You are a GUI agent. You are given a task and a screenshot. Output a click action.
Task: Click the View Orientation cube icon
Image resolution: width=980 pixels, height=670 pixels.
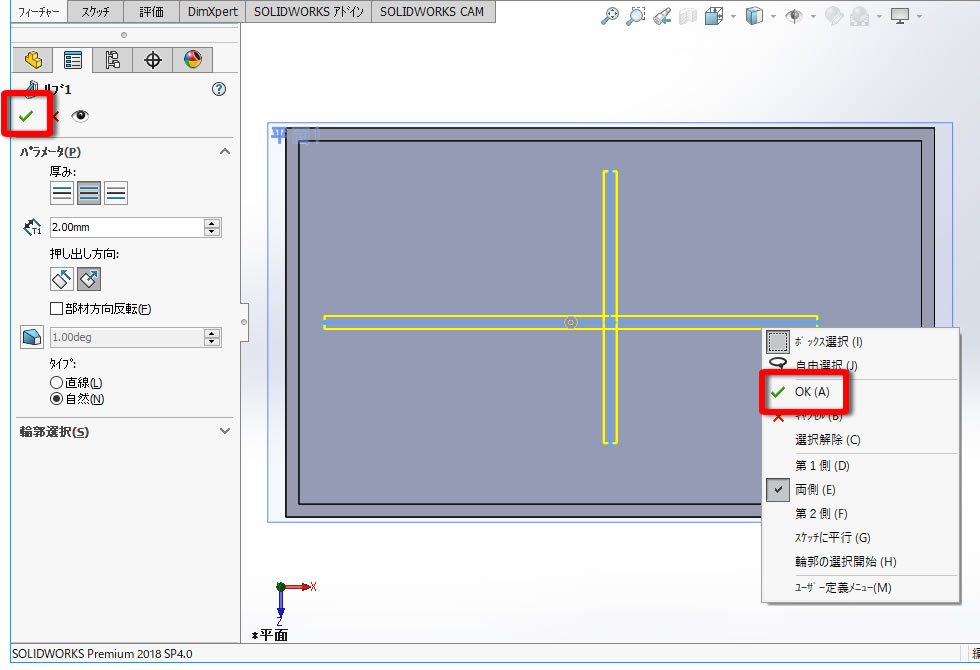[713, 16]
